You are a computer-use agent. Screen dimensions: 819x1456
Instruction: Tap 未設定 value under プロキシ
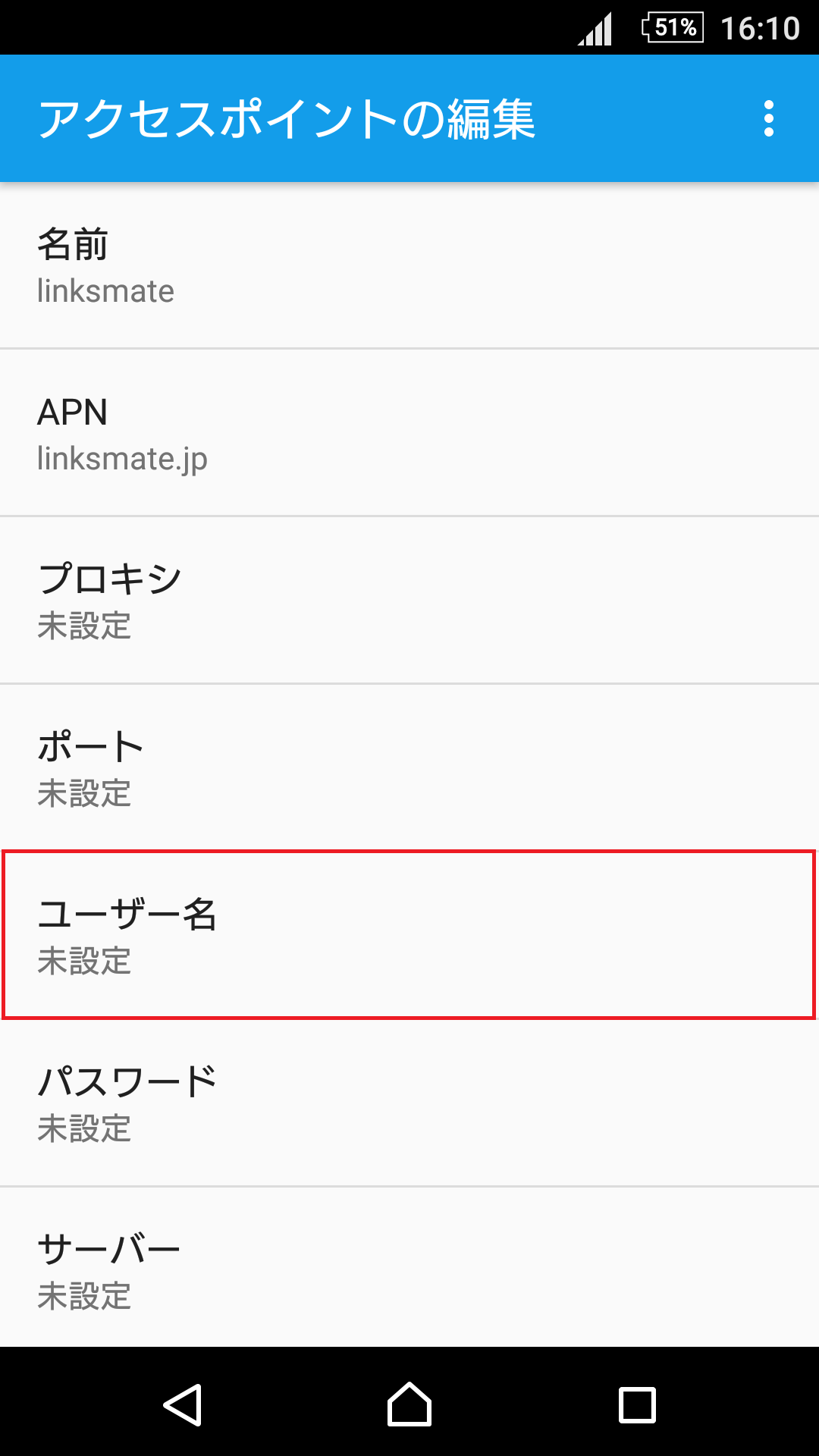[x=84, y=626]
